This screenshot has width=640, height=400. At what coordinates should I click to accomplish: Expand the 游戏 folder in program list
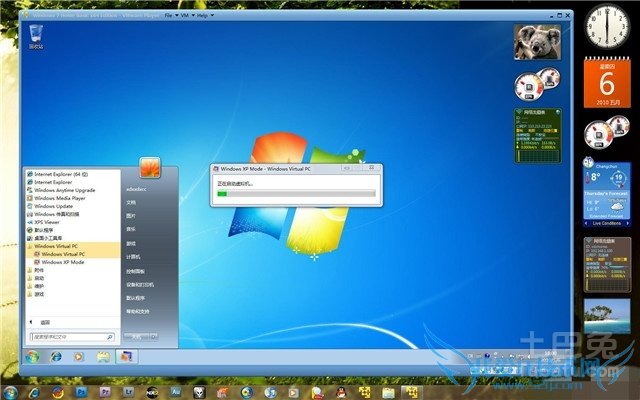pyautogui.click(x=39, y=294)
